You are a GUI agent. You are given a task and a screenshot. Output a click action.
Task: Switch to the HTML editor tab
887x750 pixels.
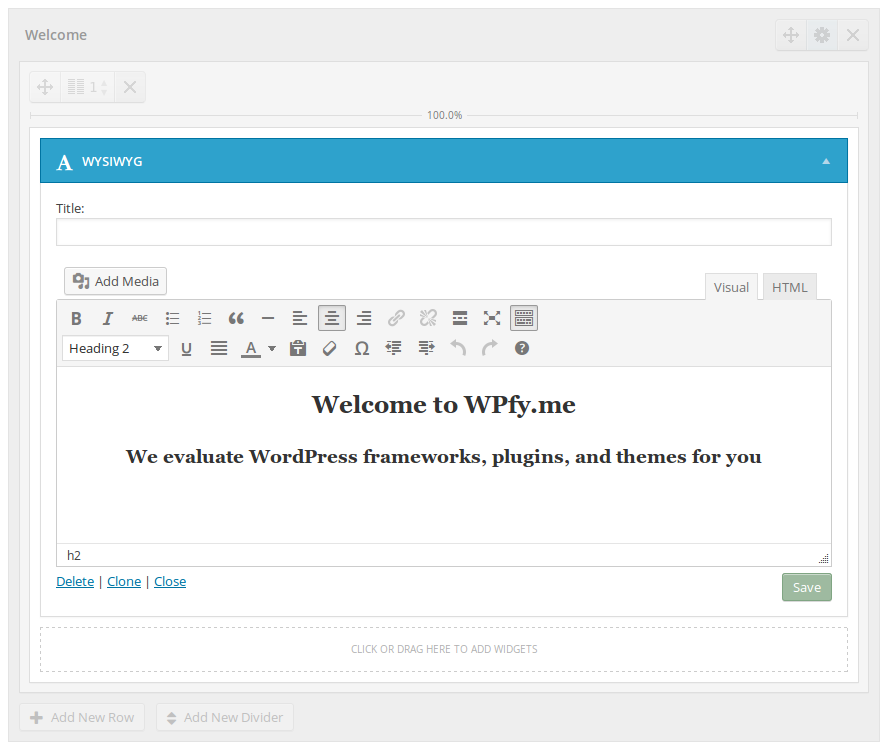pos(789,287)
